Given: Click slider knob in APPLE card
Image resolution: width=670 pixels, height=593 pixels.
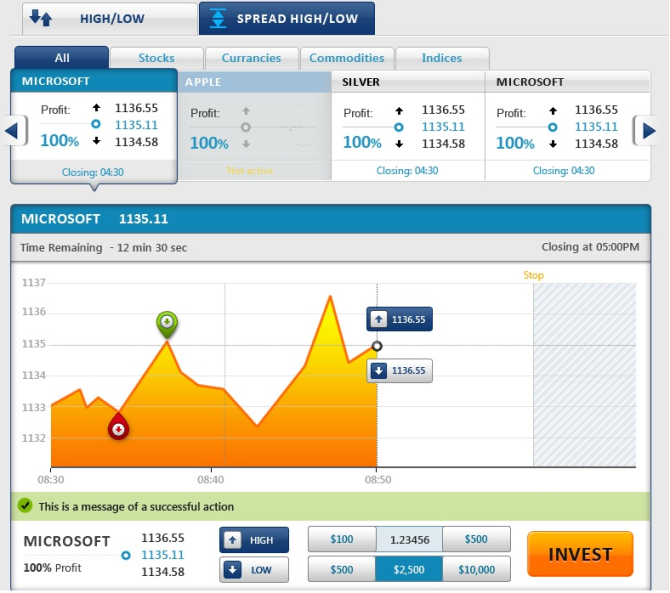Looking at the screenshot, I should (246, 127).
